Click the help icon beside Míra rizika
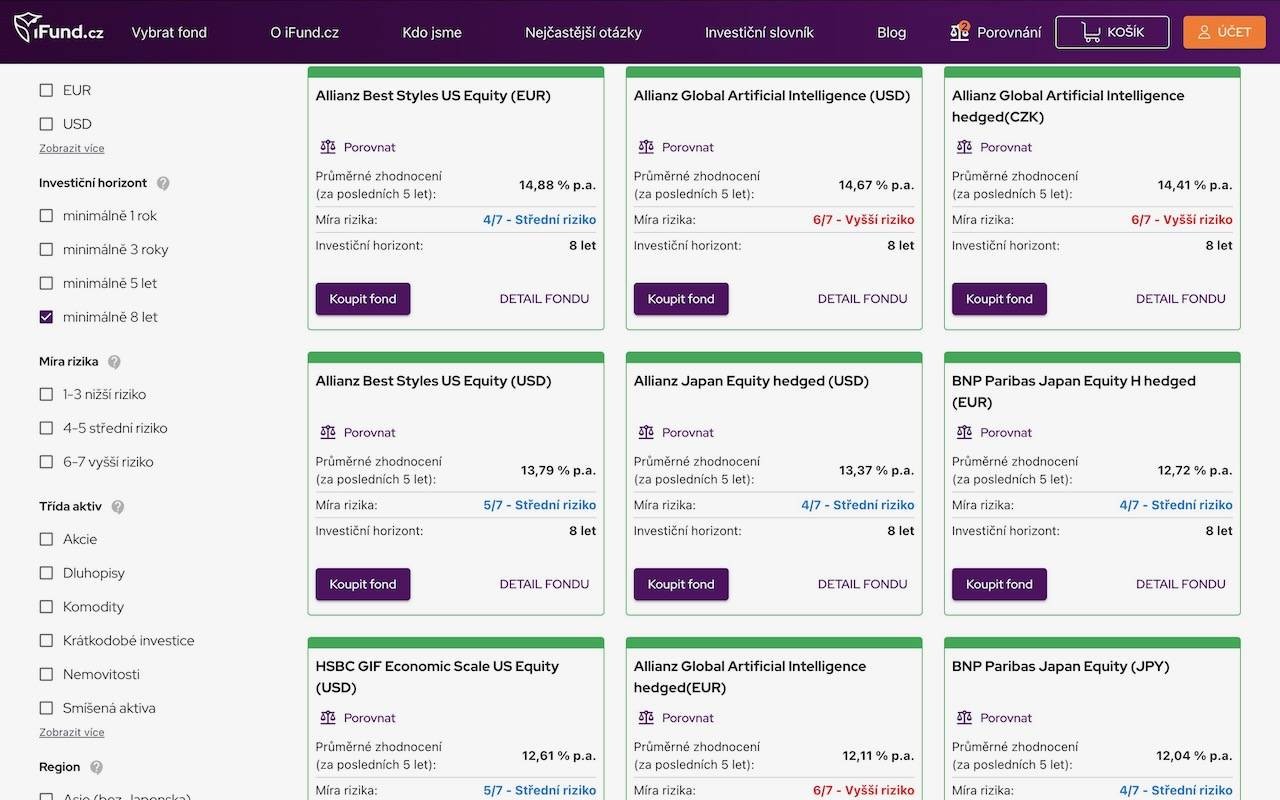This screenshot has width=1280, height=800. (114, 362)
